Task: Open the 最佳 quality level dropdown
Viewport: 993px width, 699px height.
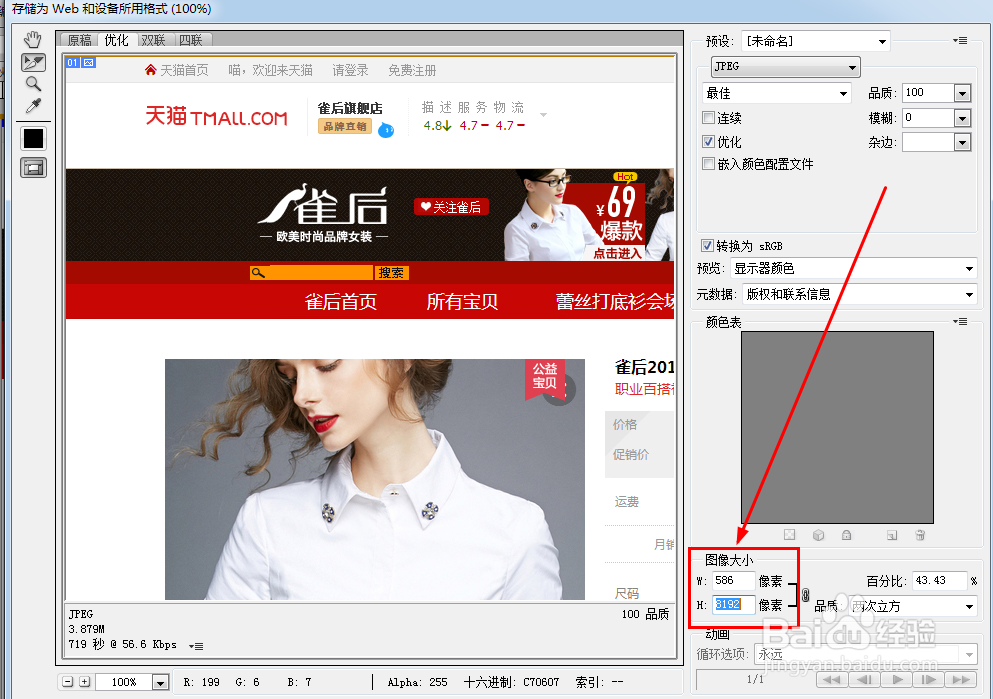Action: 776,93
